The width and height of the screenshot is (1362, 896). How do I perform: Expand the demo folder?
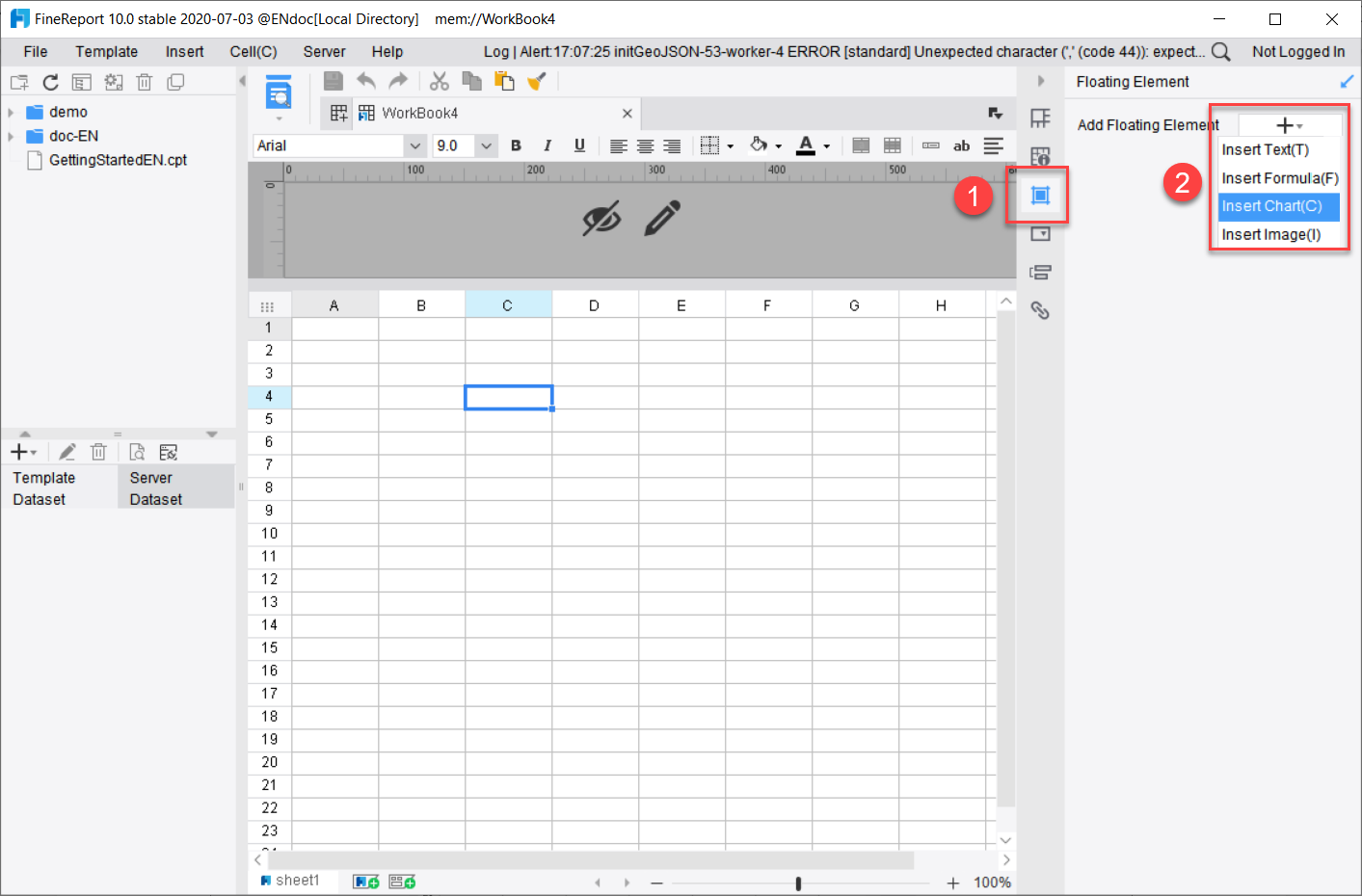[11, 113]
